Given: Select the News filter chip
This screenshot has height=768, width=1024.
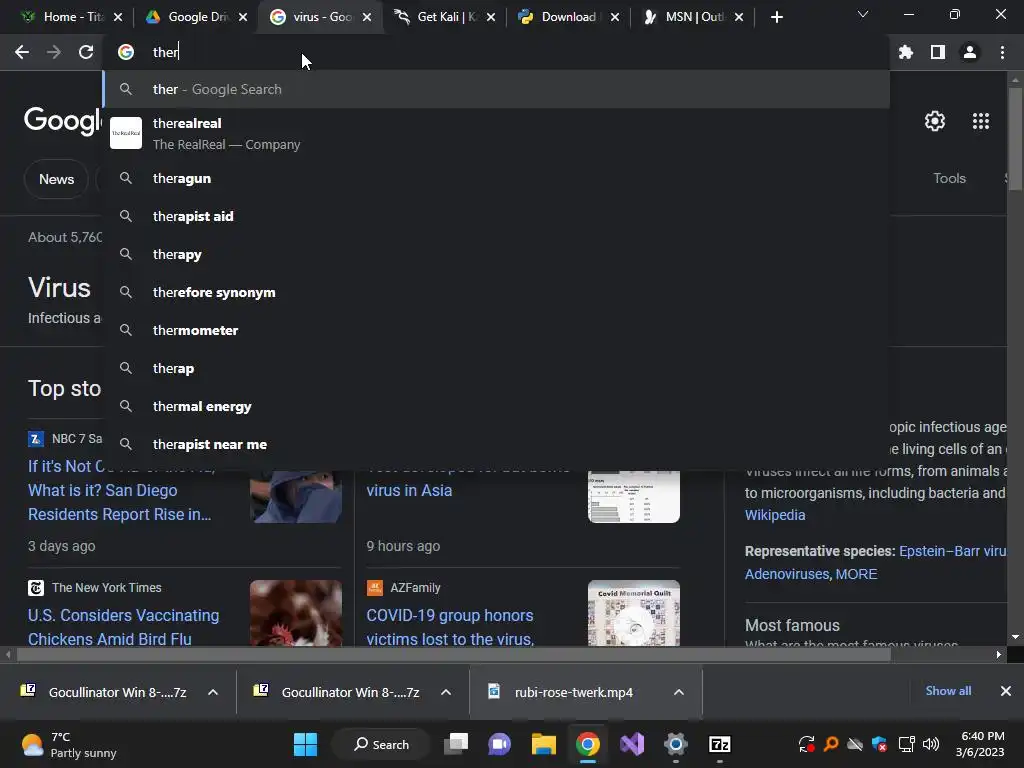Looking at the screenshot, I should 56,179.
